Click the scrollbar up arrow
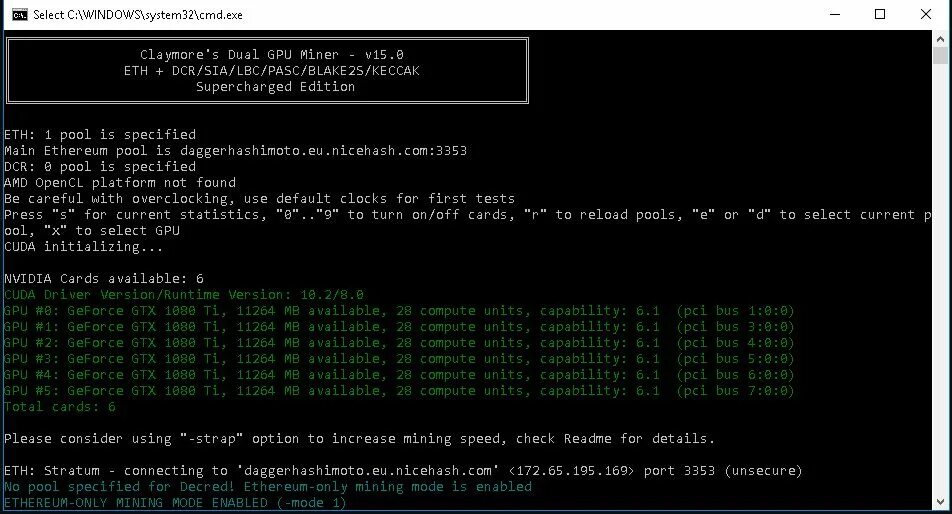 940,39
